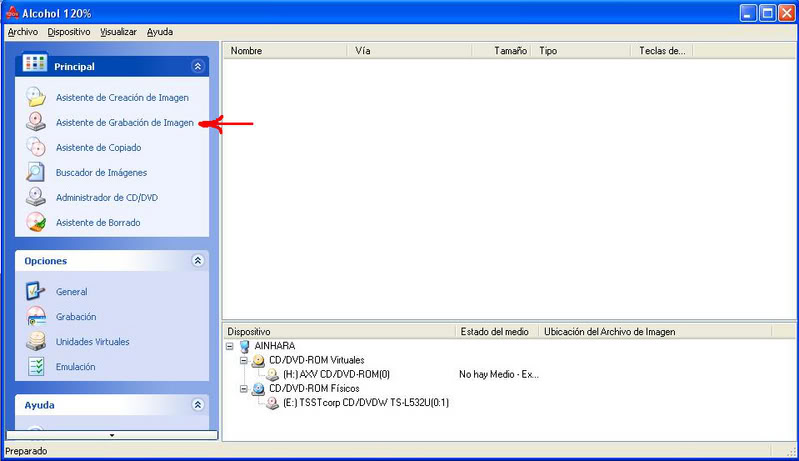799x461 pixels.
Task: Click the Buscador de Imágenes magnifier icon
Action: pos(36,172)
